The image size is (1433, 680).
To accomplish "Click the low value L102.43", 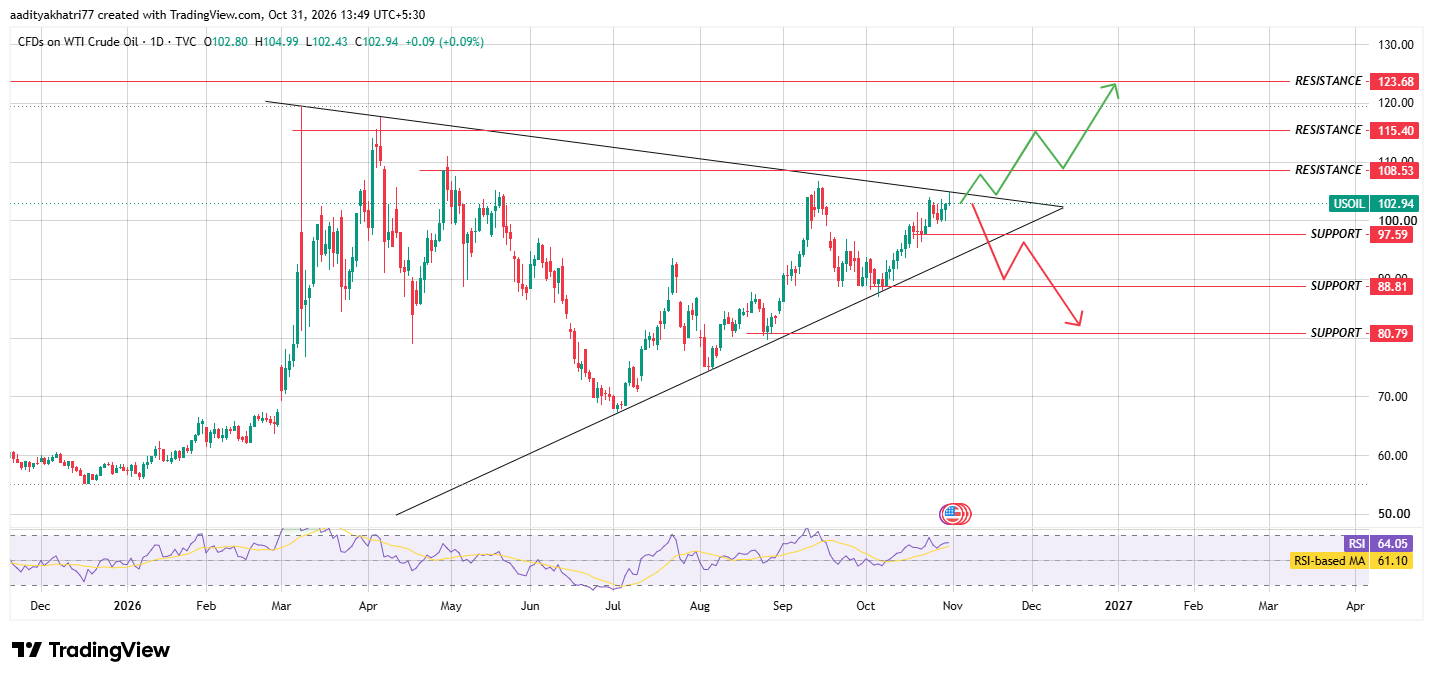I will point(328,42).
